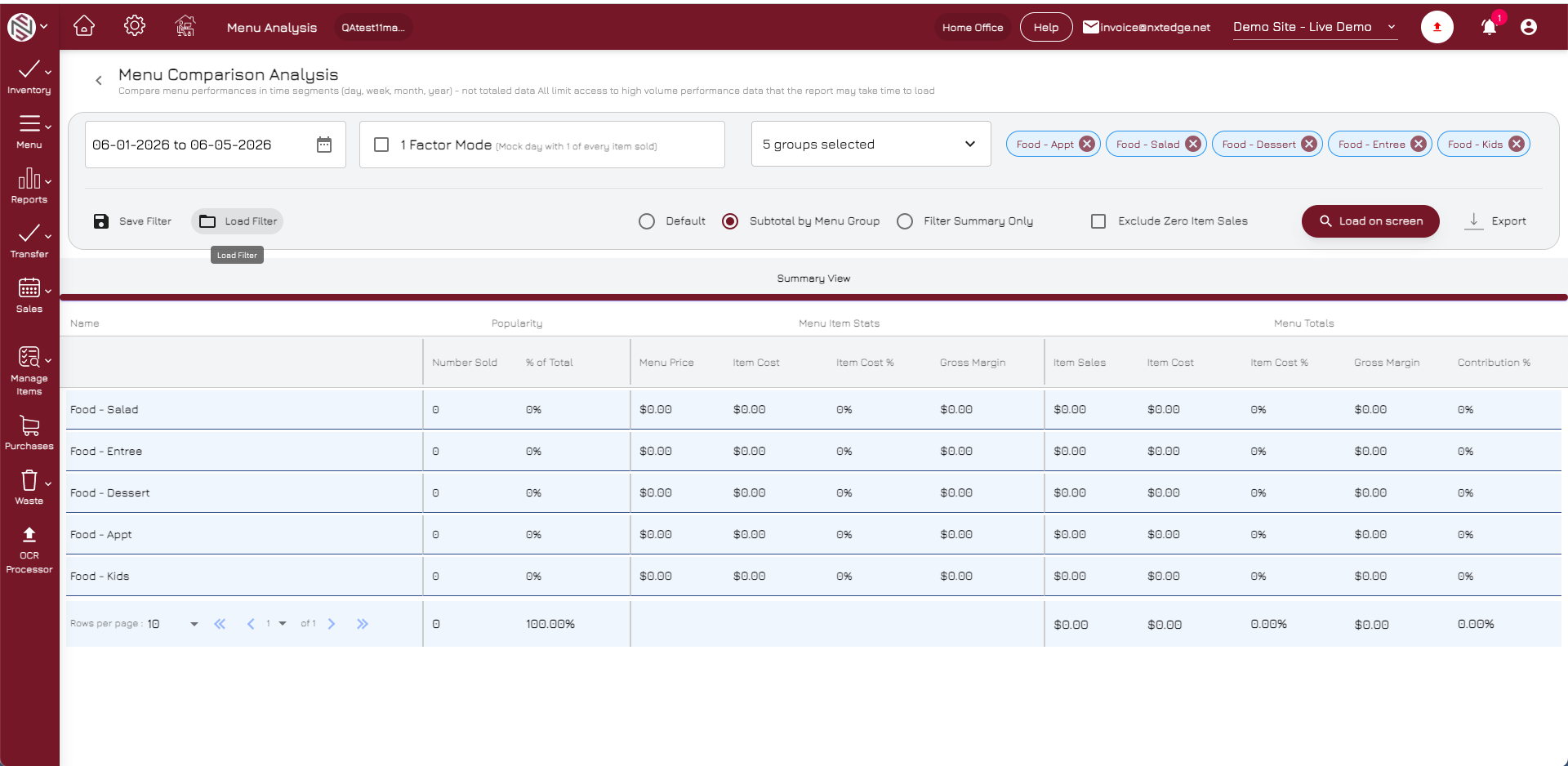Viewport: 1568px width, 766px height.
Task: Click the round upload arrow button
Action: click(x=1437, y=27)
